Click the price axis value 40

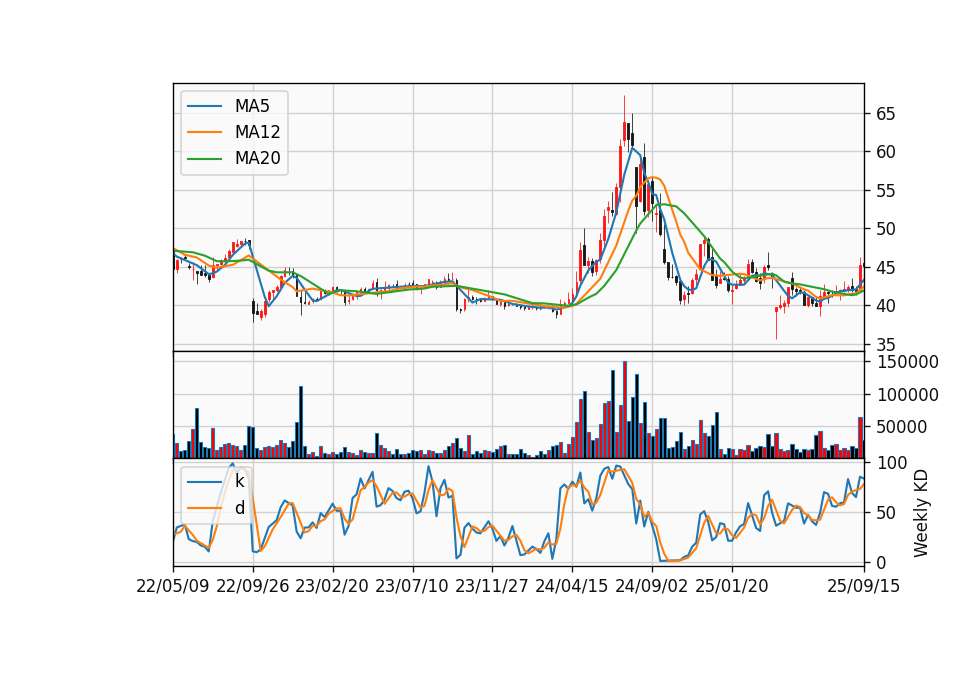point(885,306)
